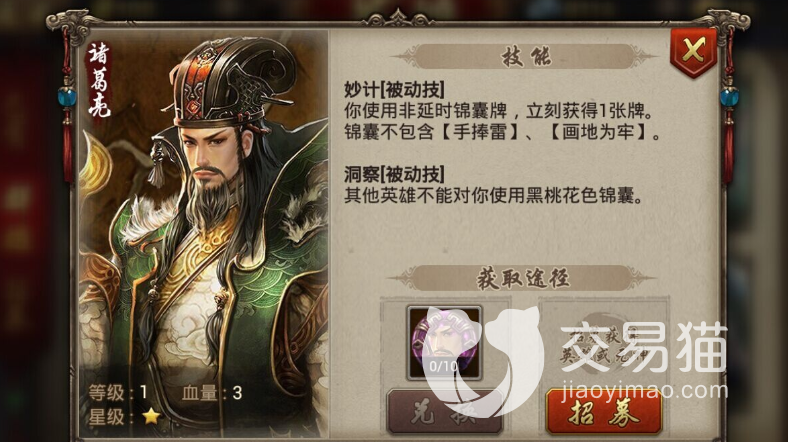Select the purple hero fragment icon
The image size is (788, 442).
click(444, 344)
